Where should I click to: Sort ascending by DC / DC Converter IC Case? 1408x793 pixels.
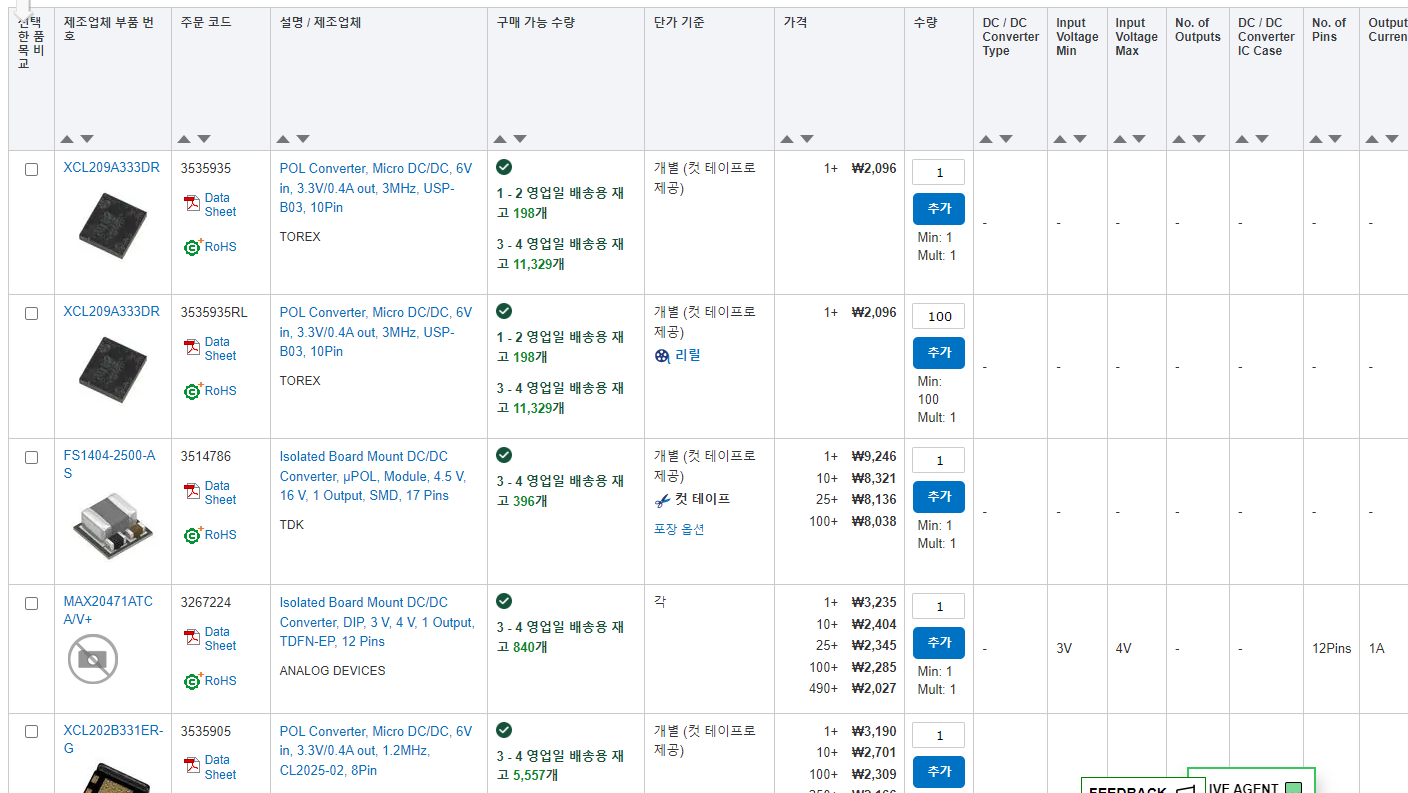[1242, 139]
